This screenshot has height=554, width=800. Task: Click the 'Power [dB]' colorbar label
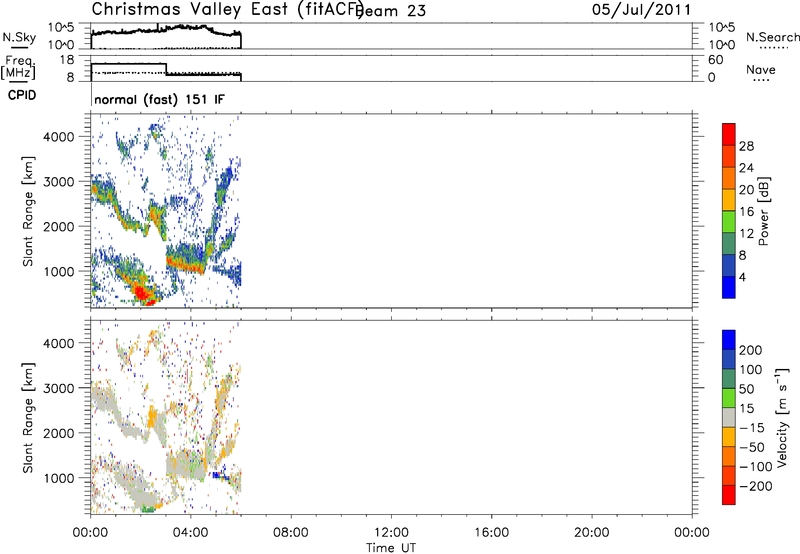(x=764, y=211)
